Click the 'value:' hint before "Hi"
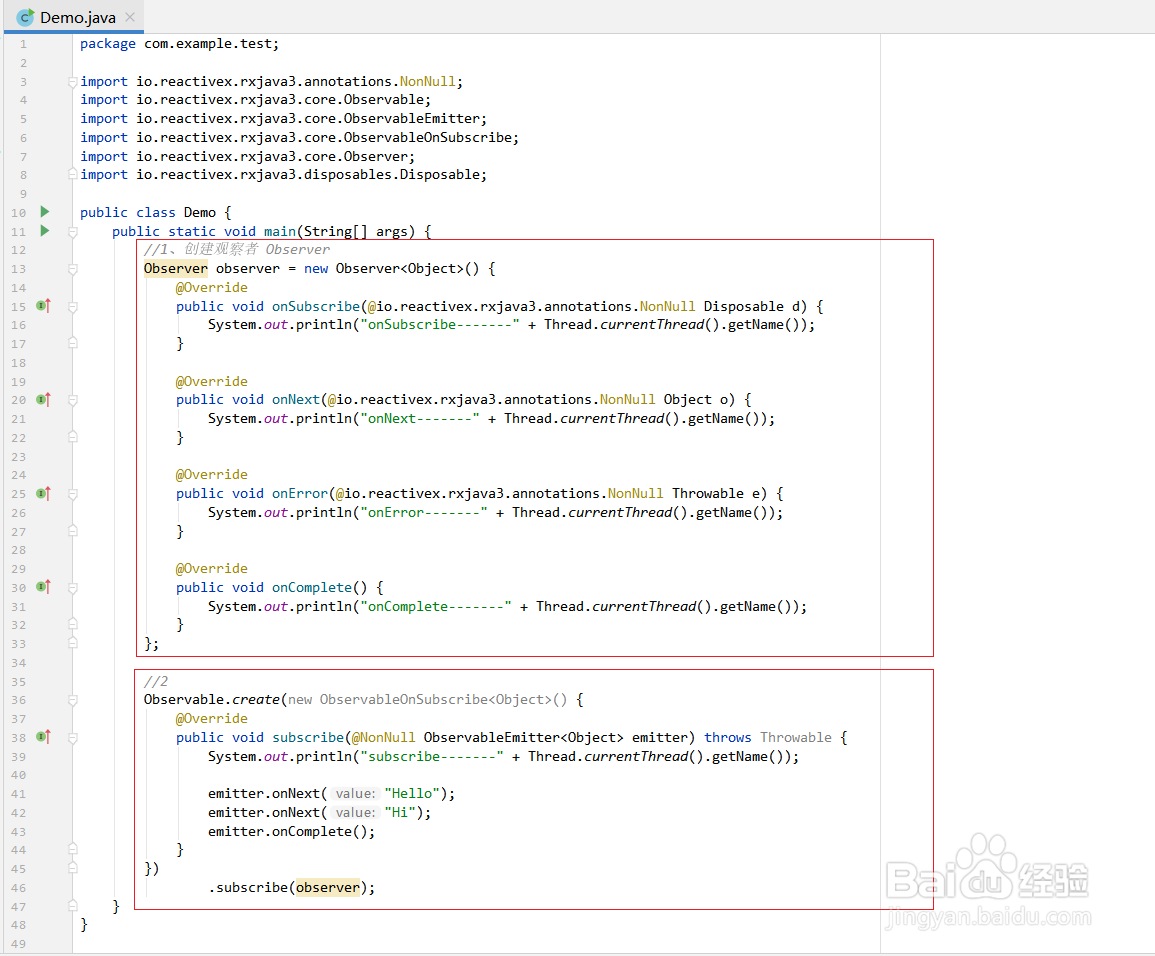The width and height of the screenshot is (1155, 956). click(355, 812)
